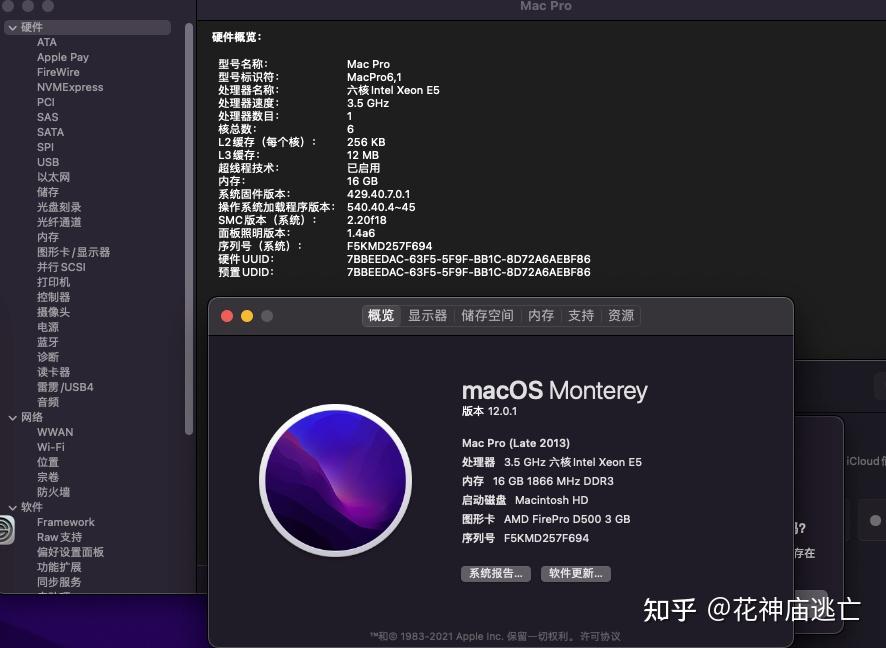
Task: Click the version 12.0.1 text
Action: (x=489, y=411)
